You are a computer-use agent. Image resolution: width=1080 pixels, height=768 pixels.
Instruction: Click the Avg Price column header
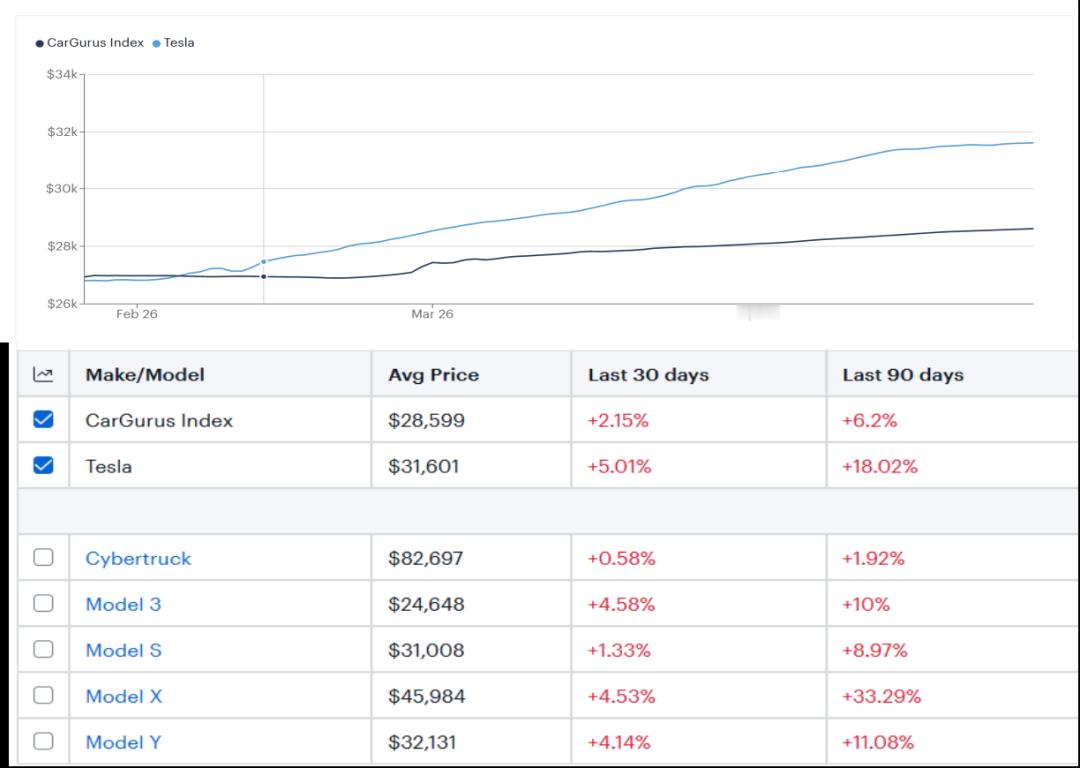click(433, 375)
